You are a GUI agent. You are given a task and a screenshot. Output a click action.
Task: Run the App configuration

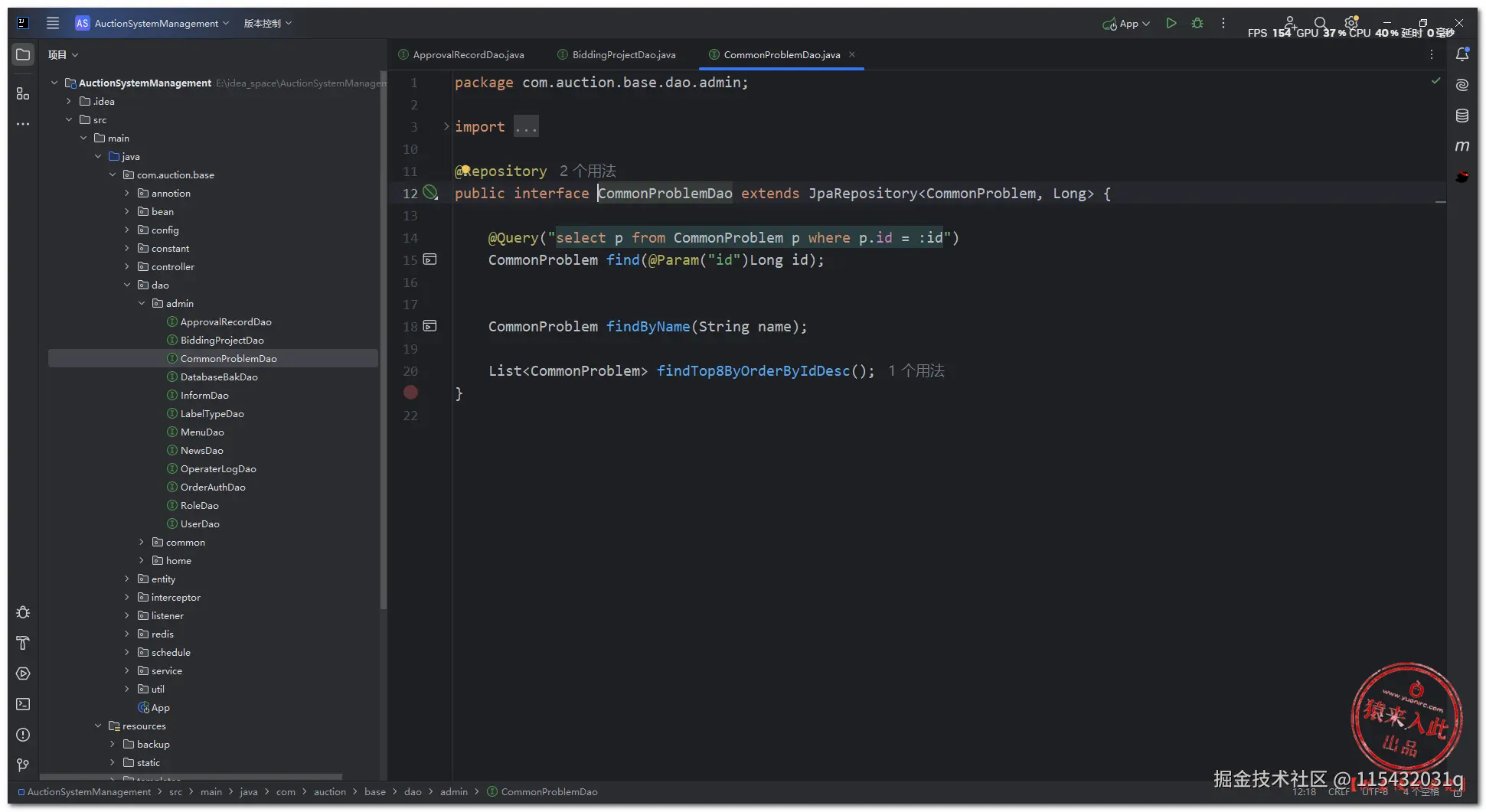(x=1171, y=23)
